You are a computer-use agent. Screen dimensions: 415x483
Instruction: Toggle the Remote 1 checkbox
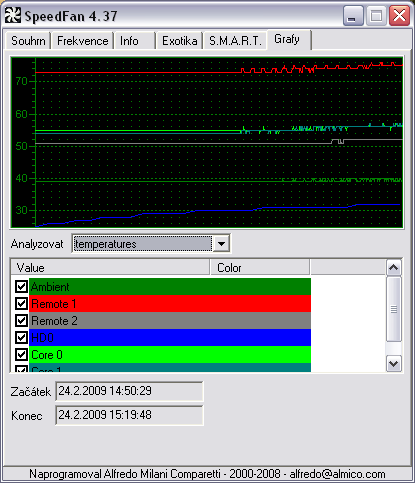[x=22, y=303]
